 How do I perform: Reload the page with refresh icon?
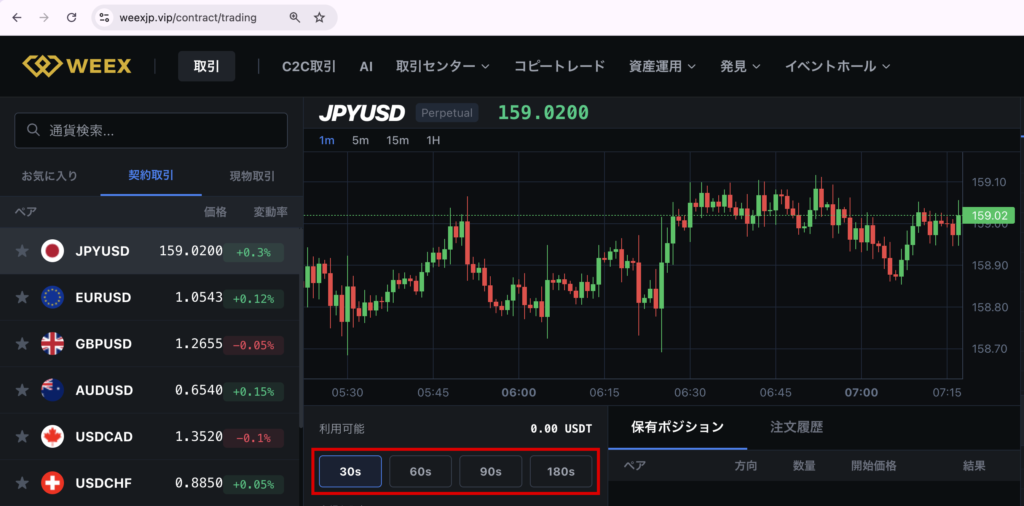[x=72, y=18]
